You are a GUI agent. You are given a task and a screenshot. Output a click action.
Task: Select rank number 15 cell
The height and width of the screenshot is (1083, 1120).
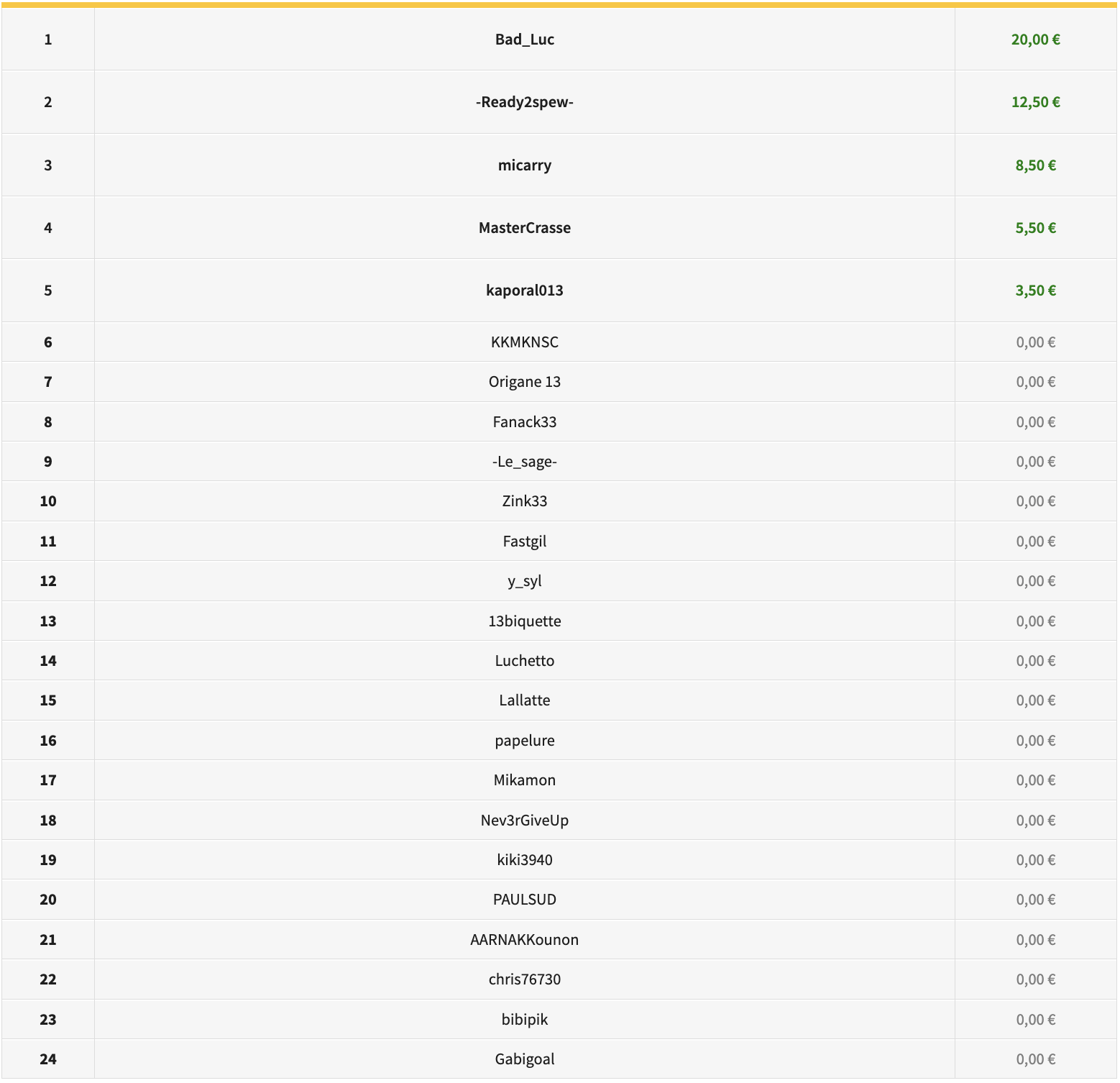pos(48,700)
